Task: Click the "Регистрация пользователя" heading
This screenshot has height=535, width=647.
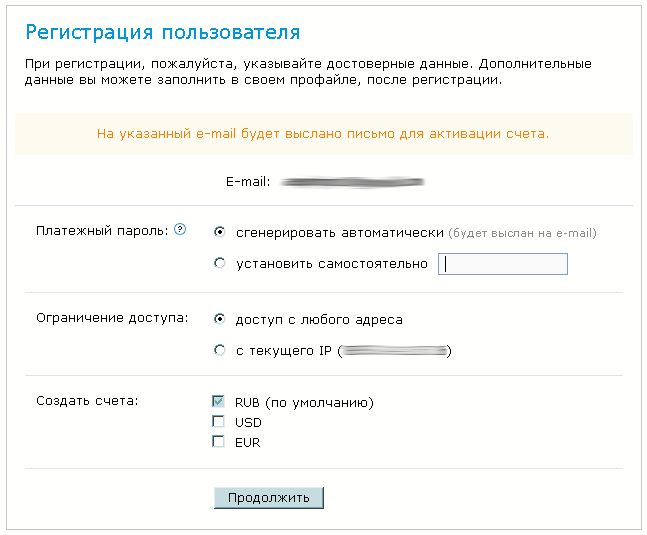Action: [162, 32]
